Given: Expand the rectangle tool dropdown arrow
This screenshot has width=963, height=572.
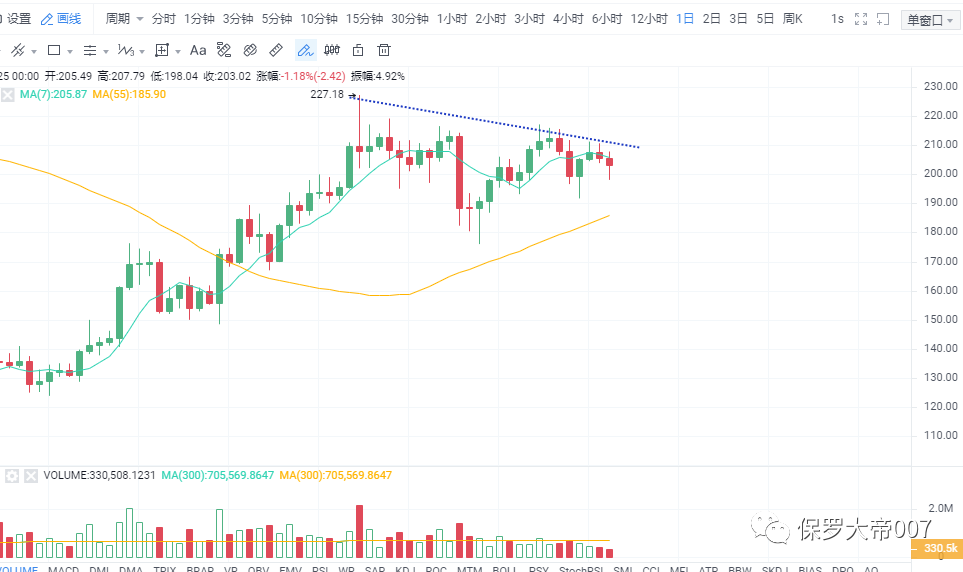Looking at the screenshot, I should coord(69,52).
